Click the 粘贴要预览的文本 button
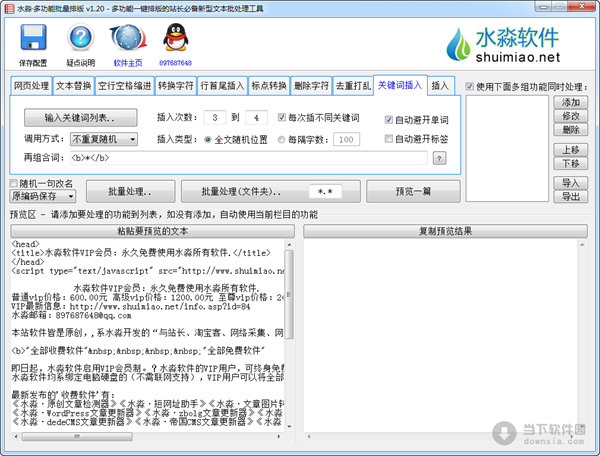The image size is (600, 456). pyautogui.click(x=152, y=231)
